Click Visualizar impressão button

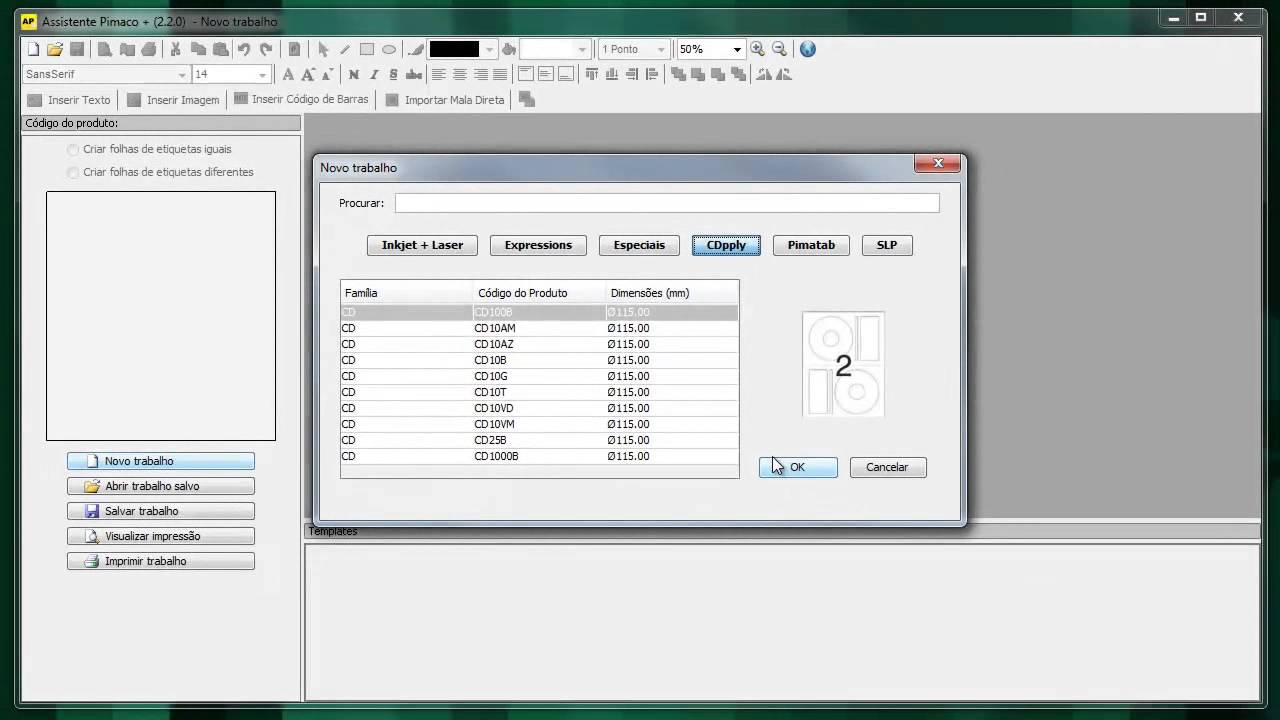161,536
